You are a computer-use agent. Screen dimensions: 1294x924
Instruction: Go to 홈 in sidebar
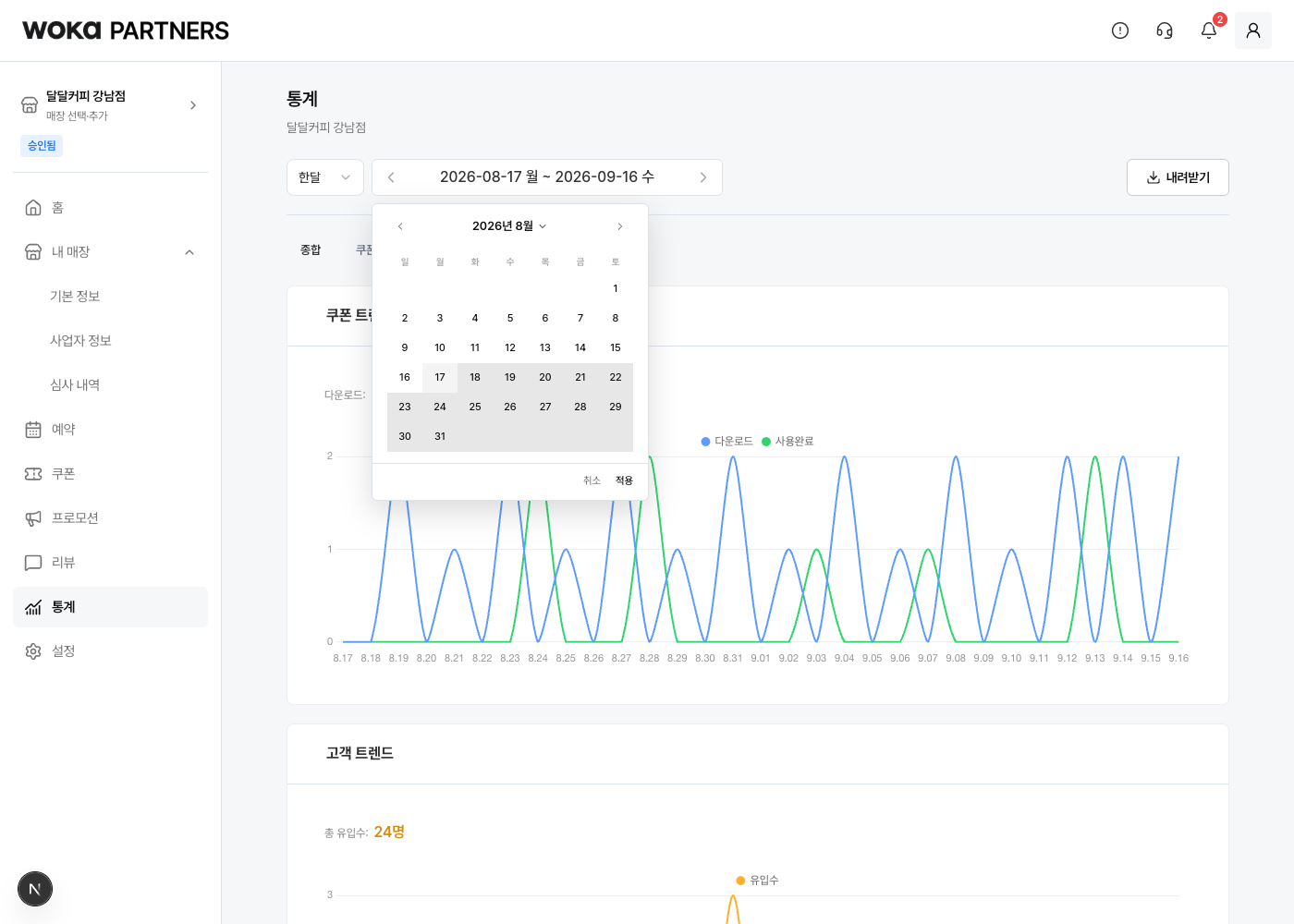(111, 208)
